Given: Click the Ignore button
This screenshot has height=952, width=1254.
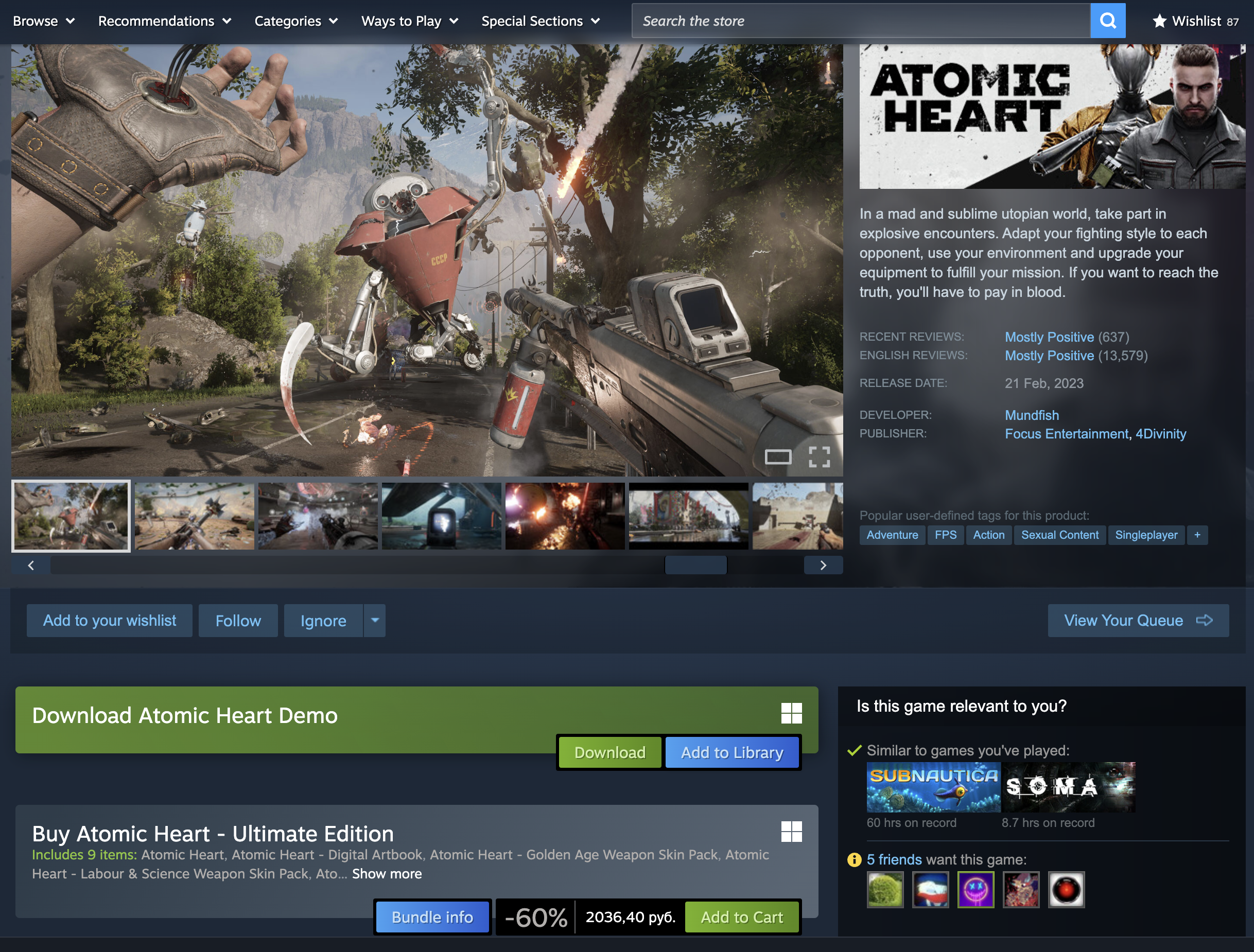Looking at the screenshot, I should pyautogui.click(x=323, y=621).
